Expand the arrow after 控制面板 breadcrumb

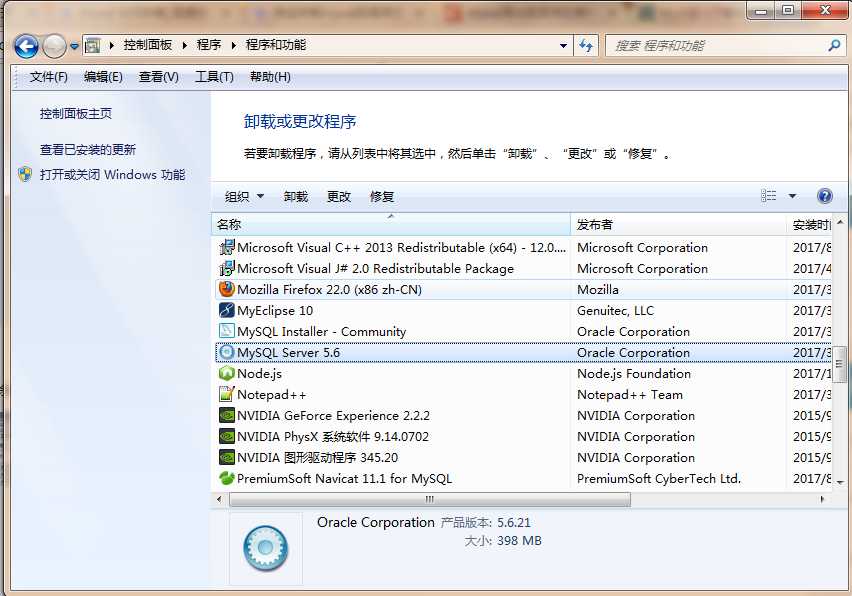point(185,46)
